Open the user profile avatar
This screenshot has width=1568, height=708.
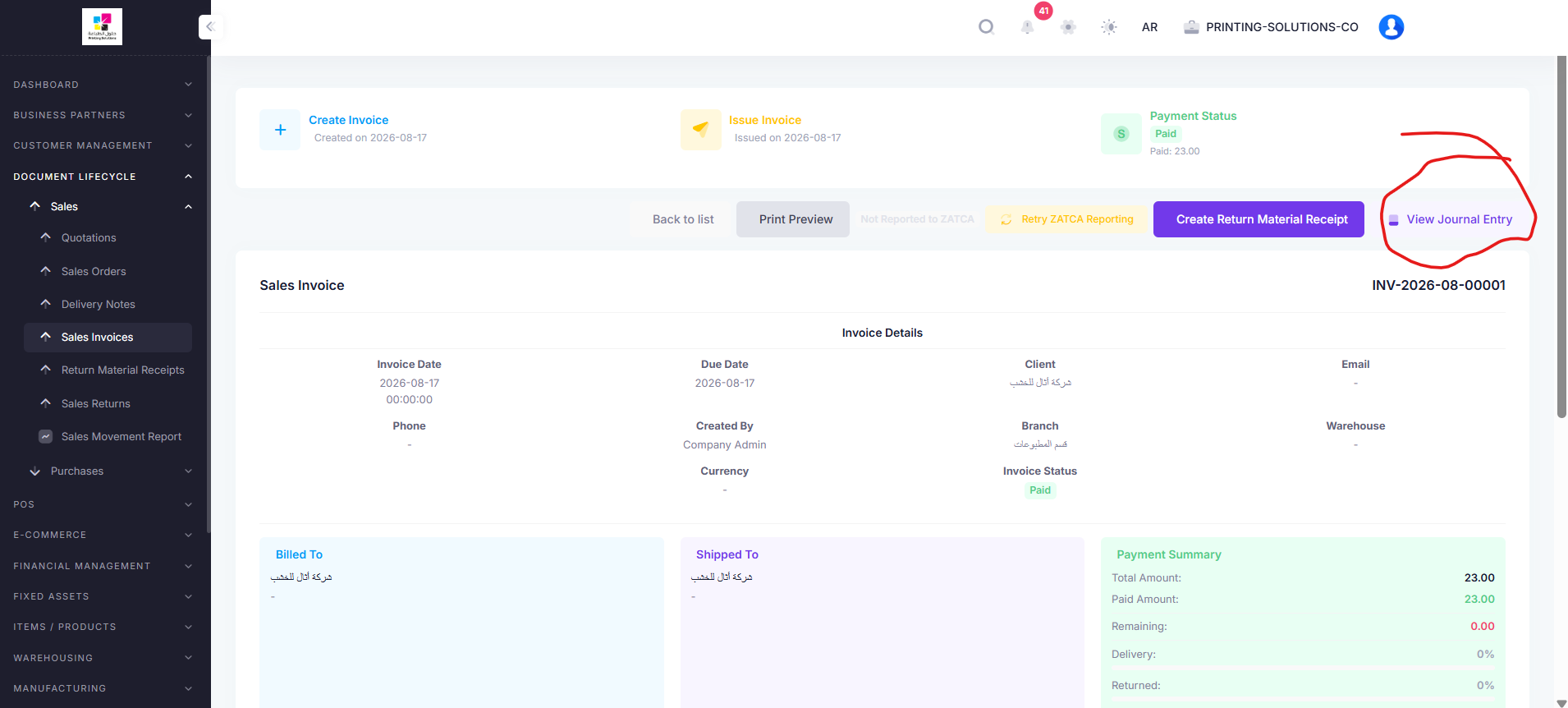1391,27
